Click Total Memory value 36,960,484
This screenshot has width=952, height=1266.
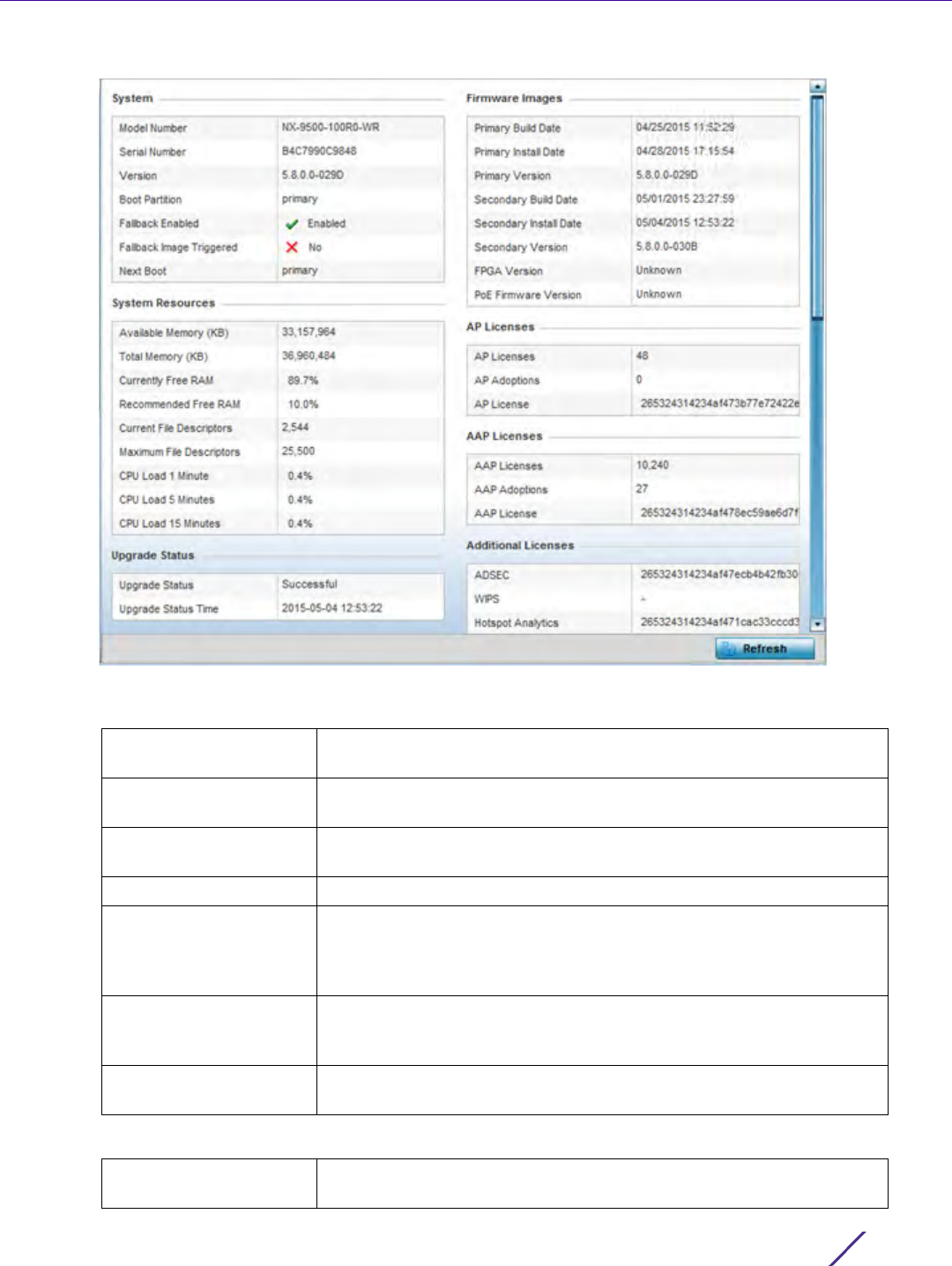coord(309,356)
